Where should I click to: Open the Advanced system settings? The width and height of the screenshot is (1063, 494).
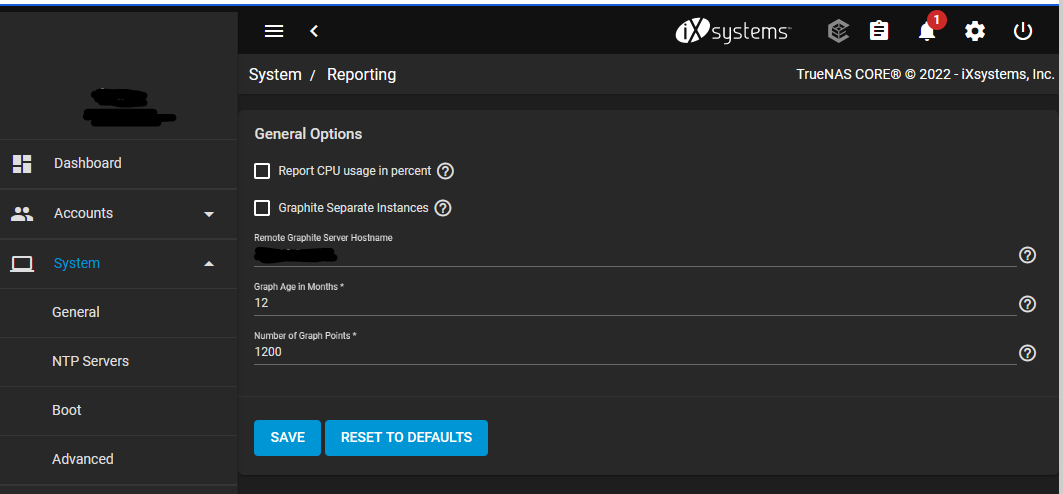pos(82,459)
